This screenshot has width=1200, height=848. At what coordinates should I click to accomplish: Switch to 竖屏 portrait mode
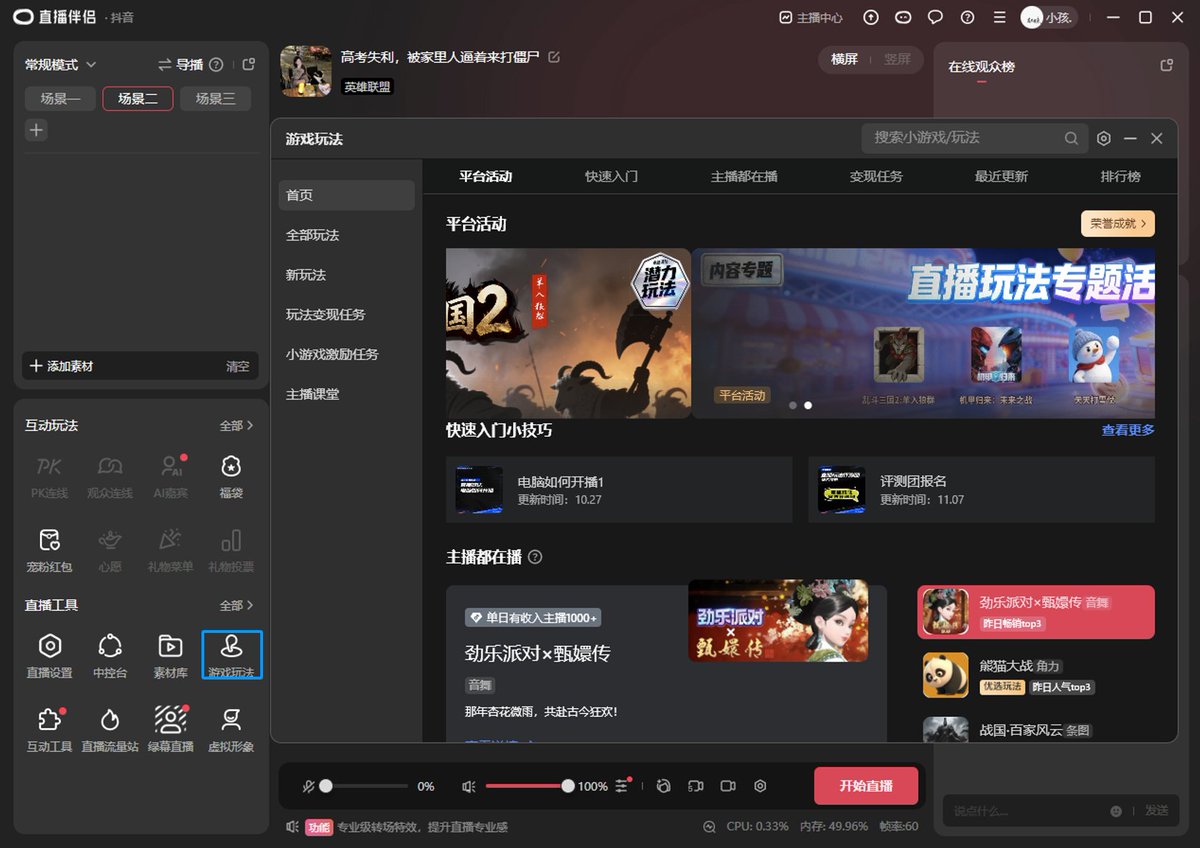tap(897, 59)
